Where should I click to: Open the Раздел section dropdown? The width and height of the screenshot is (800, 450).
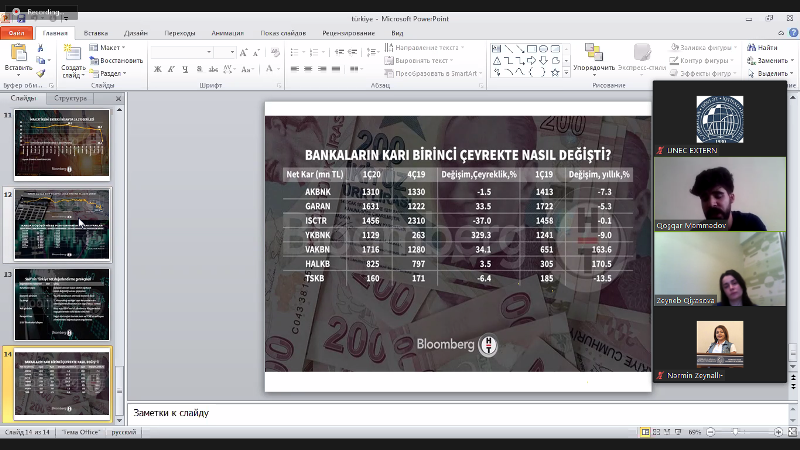(108, 73)
